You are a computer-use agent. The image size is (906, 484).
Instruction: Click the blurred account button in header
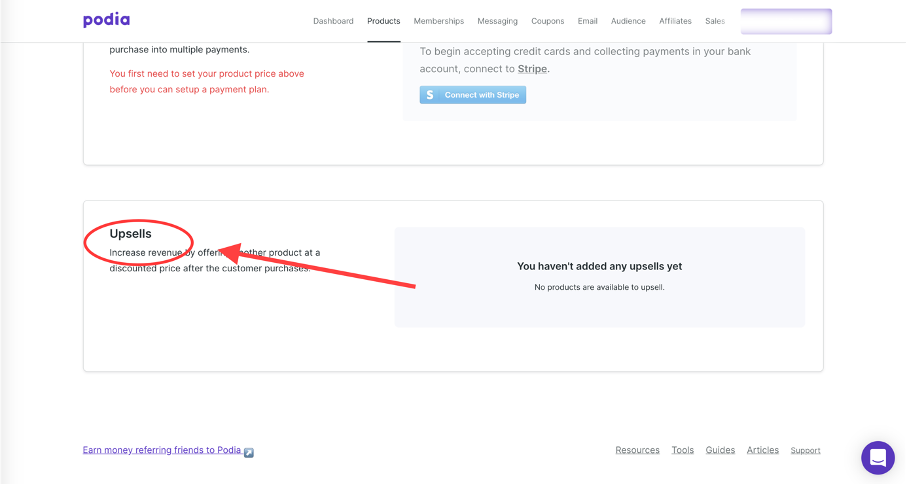tap(786, 21)
